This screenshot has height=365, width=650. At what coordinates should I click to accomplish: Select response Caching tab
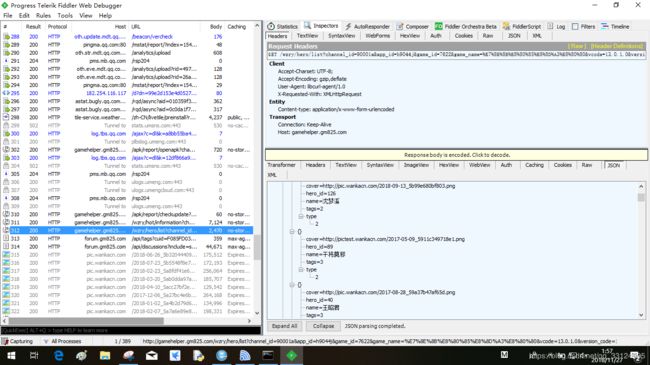point(534,165)
